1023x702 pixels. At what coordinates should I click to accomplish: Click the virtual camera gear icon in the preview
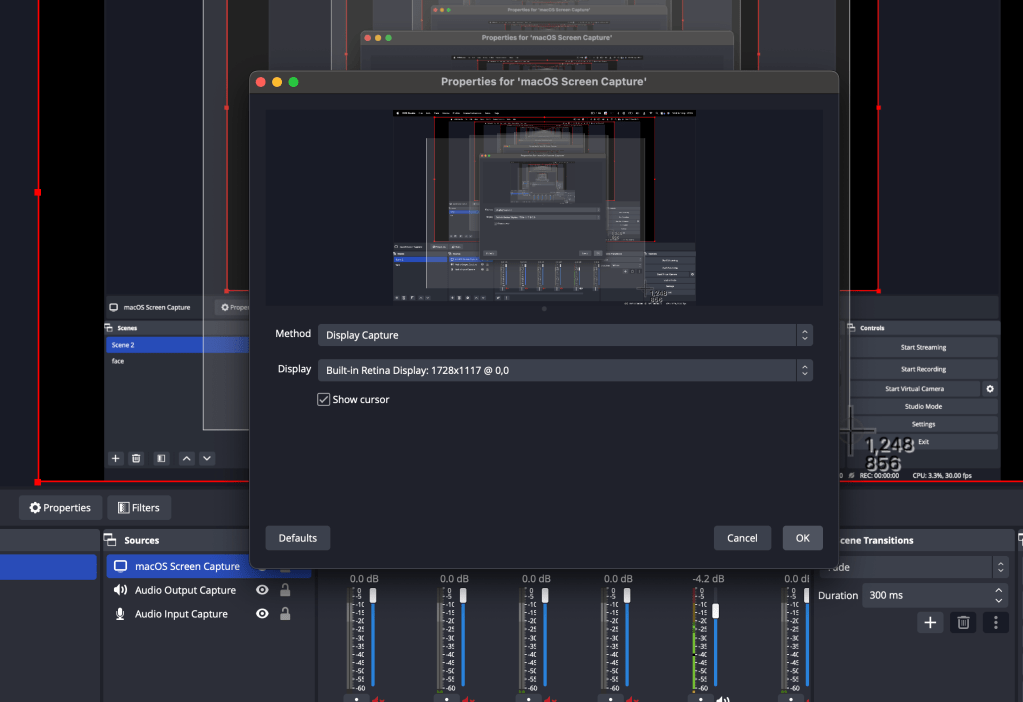[x=990, y=388]
